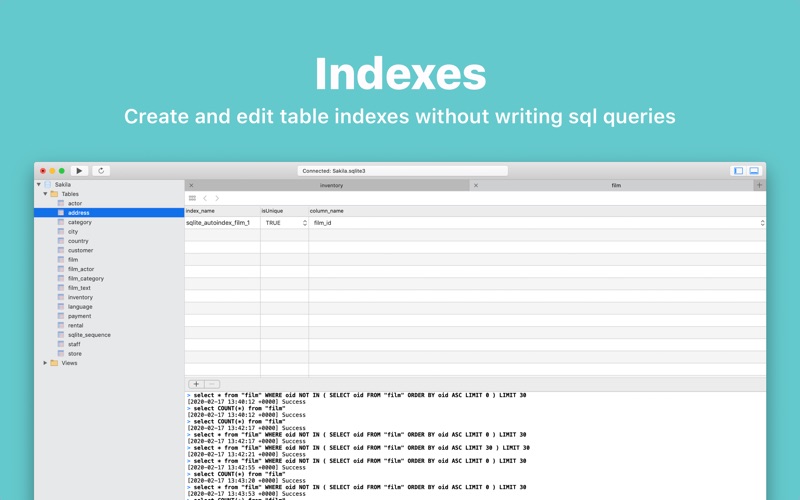Open the city table icon
This screenshot has width=800, height=500.
click(x=61, y=231)
